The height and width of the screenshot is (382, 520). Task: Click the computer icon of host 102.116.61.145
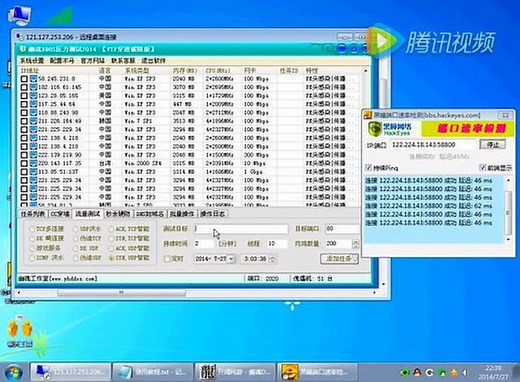tap(33, 87)
